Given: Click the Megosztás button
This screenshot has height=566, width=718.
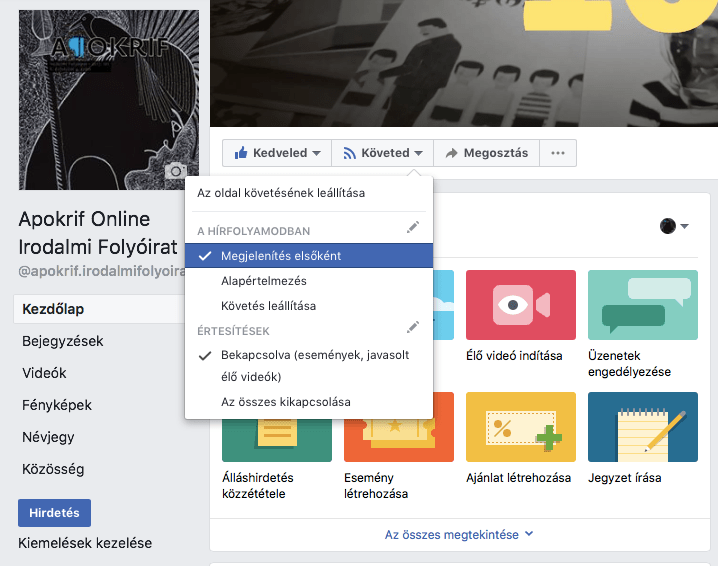Looking at the screenshot, I should coord(486,153).
